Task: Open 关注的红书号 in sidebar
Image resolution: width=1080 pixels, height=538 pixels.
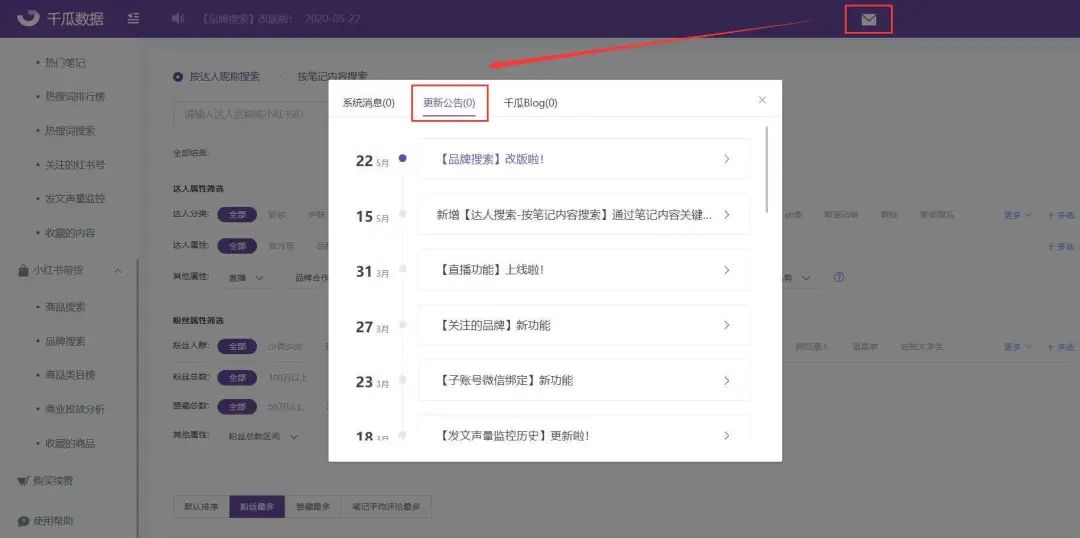Action: click(75, 165)
